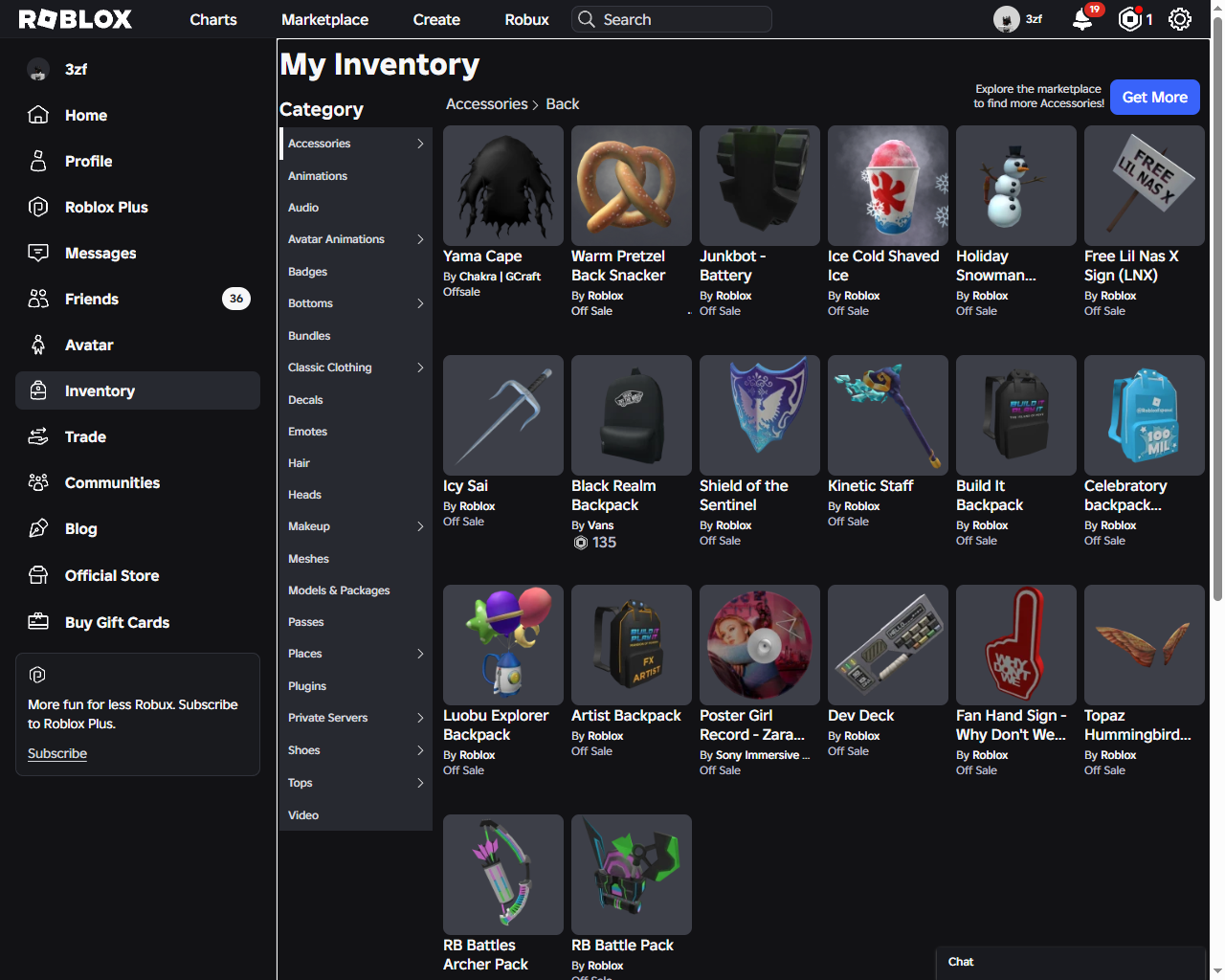Select the Badges category

click(x=355, y=272)
